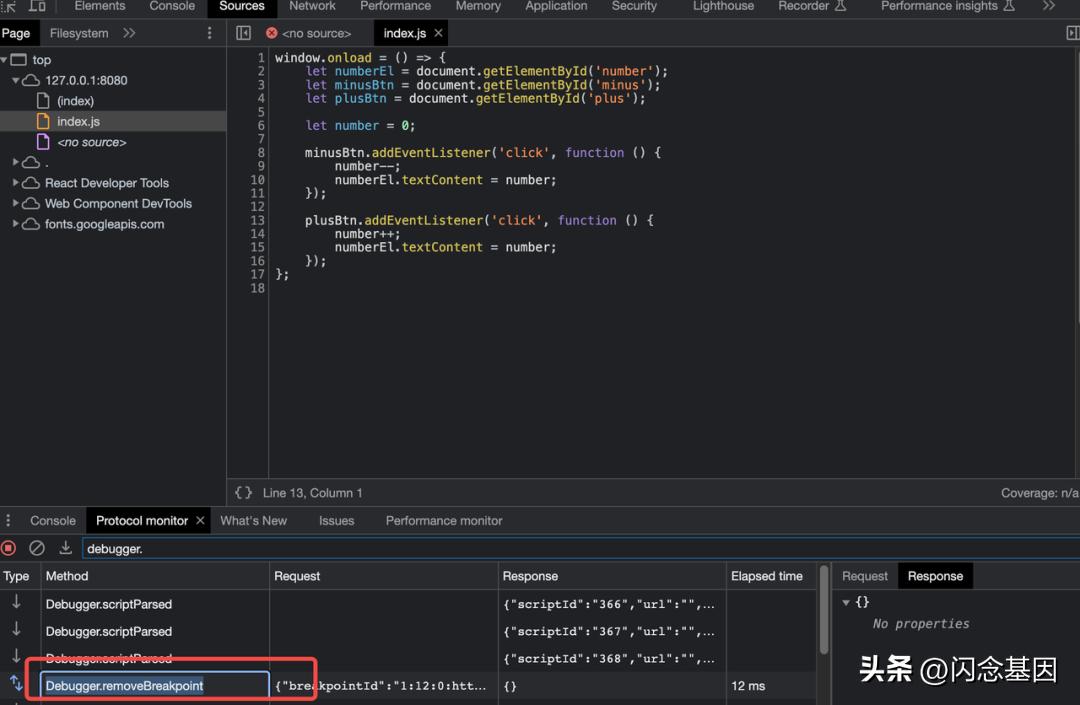Stop recording protocol monitor messages

tap(9, 548)
